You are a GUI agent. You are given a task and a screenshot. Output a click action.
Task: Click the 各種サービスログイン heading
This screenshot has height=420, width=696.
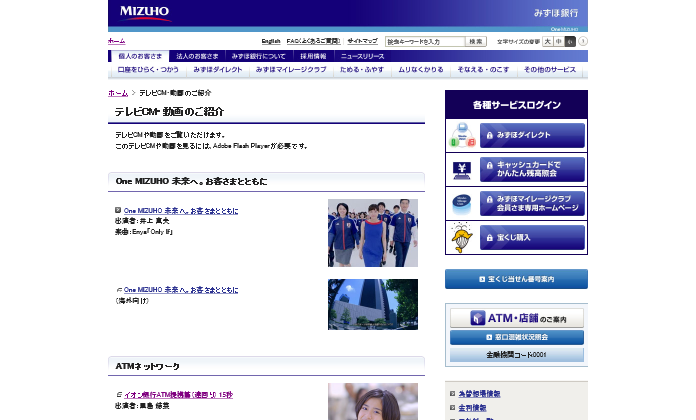point(516,105)
